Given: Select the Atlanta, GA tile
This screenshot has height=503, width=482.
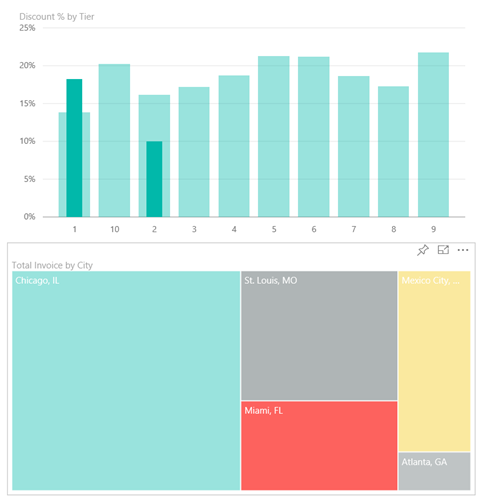Looking at the screenshot, I should (x=434, y=471).
